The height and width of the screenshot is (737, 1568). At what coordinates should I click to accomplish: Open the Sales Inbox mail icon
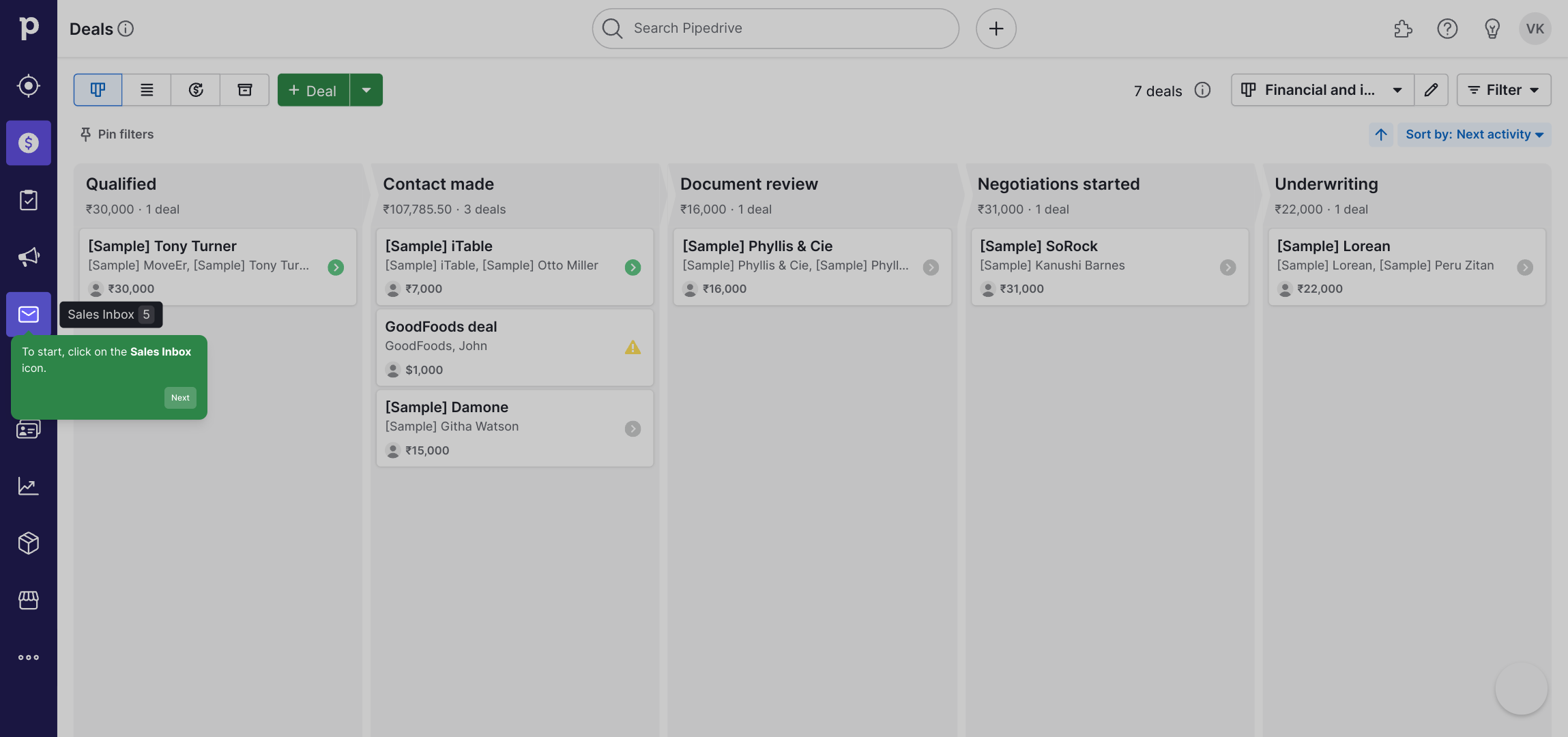pyautogui.click(x=29, y=314)
